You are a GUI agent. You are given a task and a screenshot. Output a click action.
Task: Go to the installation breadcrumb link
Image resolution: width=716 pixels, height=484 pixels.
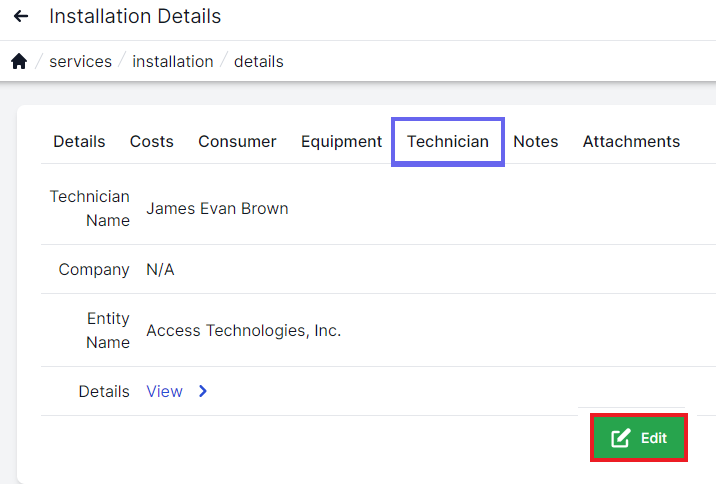coord(172,62)
